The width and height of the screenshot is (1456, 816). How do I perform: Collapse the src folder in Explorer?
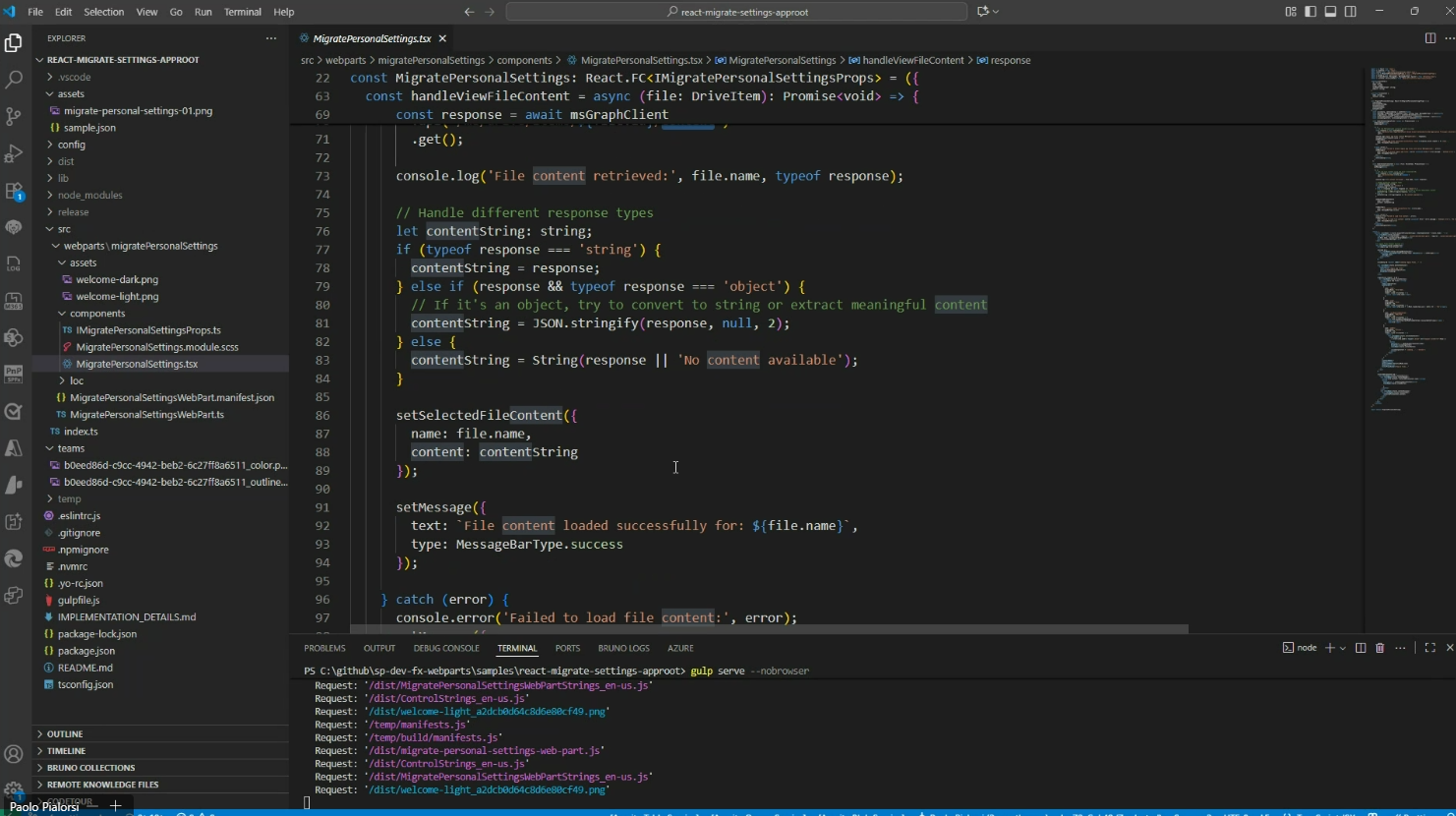(64, 229)
